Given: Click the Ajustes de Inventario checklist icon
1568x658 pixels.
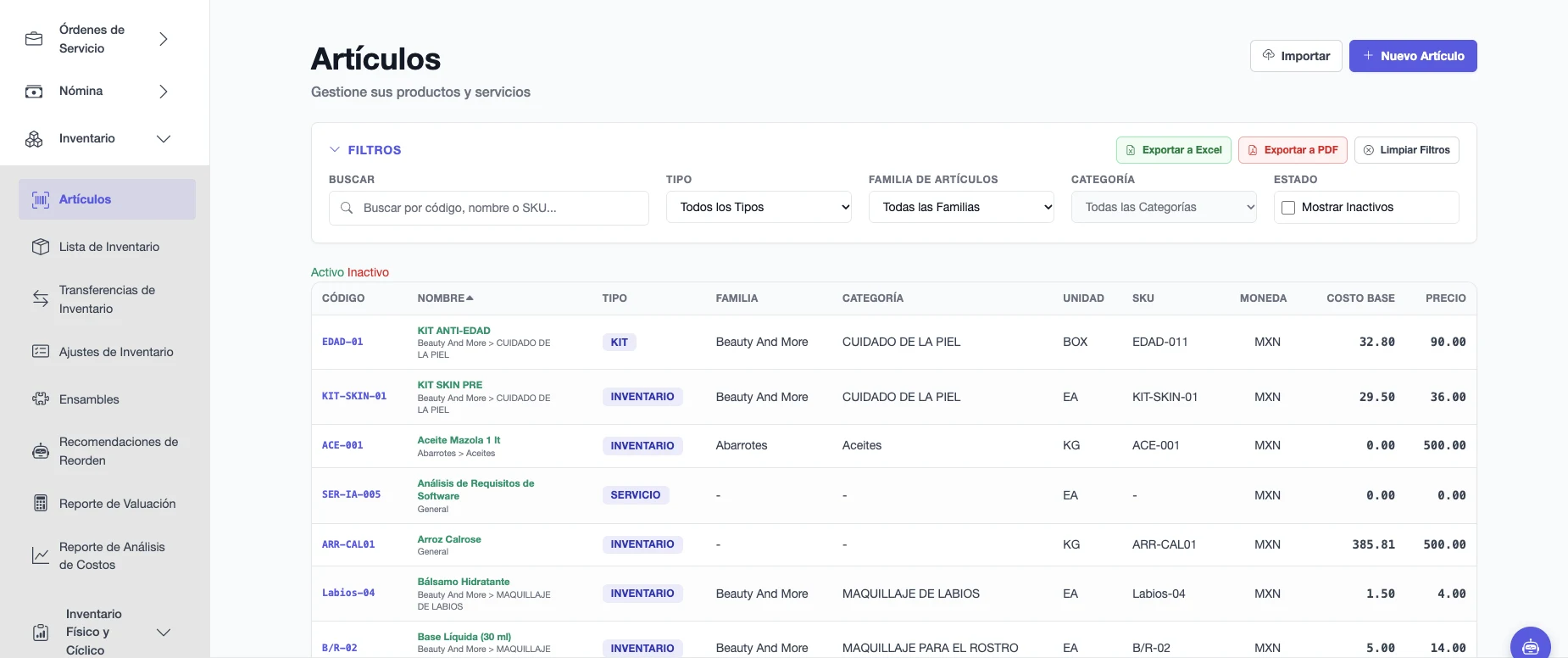Looking at the screenshot, I should pos(41,352).
